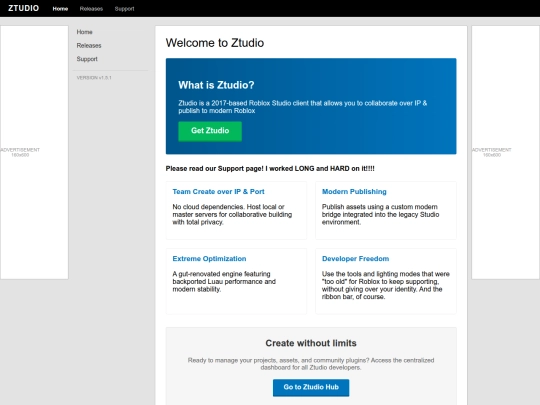Click the green Get Ztudio button
The width and height of the screenshot is (540, 405).
pyautogui.click(x=210, y=131)
